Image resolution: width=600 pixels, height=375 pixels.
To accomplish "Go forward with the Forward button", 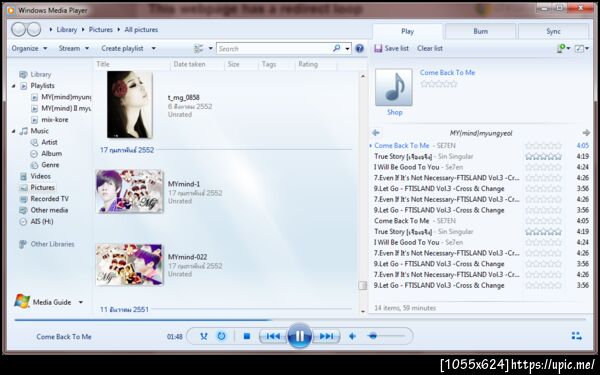I will tap(34, 29).
